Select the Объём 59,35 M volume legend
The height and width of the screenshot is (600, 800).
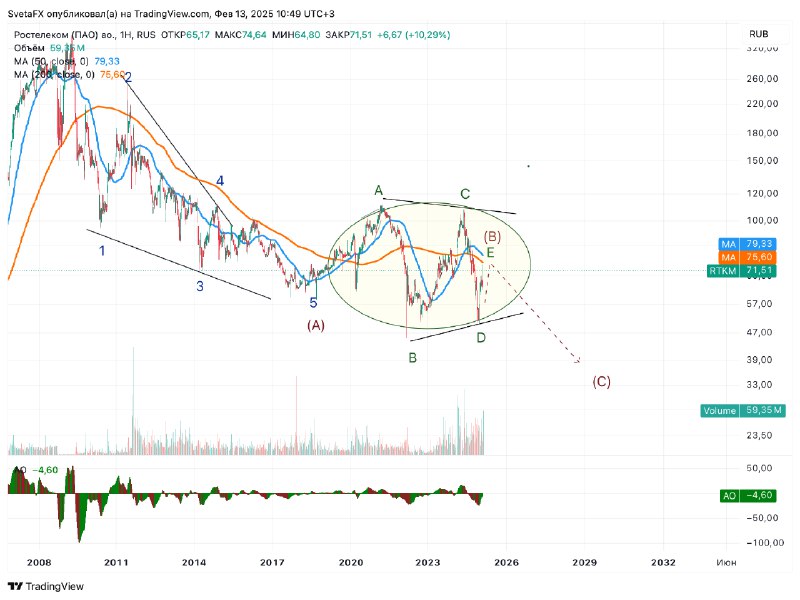[x=49, y=48]
